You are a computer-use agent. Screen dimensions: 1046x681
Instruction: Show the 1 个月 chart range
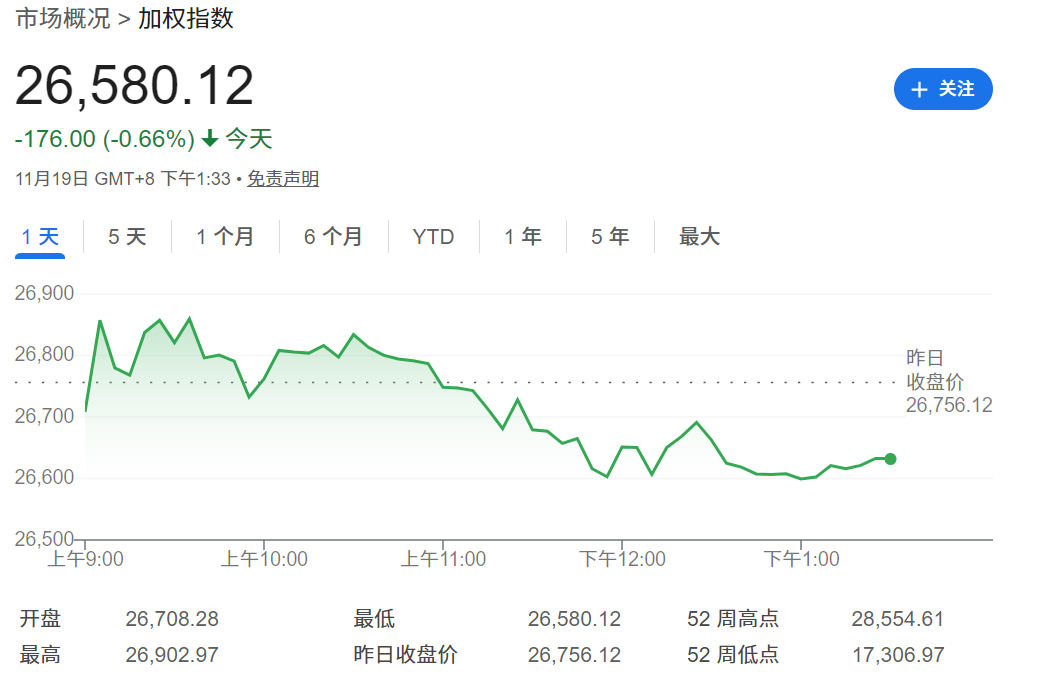[225, 237]
